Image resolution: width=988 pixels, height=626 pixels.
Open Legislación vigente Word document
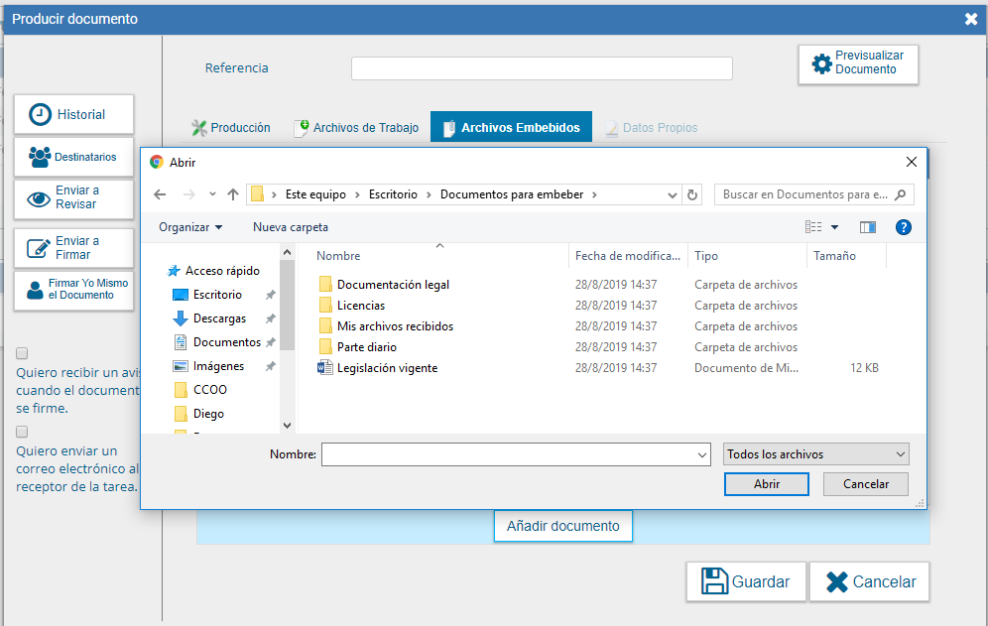pos(386,368)
